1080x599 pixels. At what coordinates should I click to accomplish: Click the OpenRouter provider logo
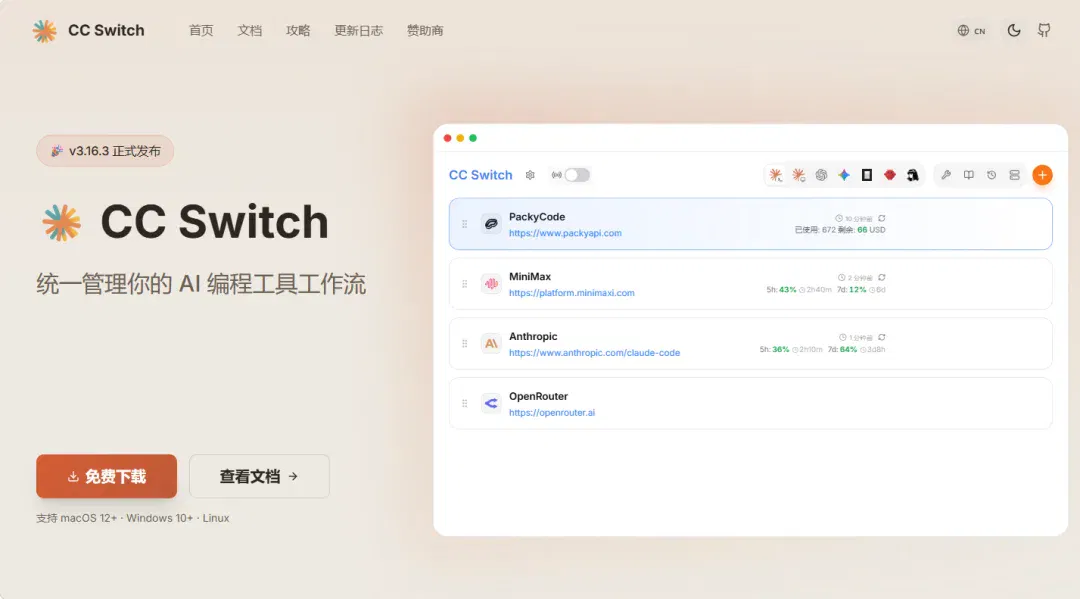point(491,403)
